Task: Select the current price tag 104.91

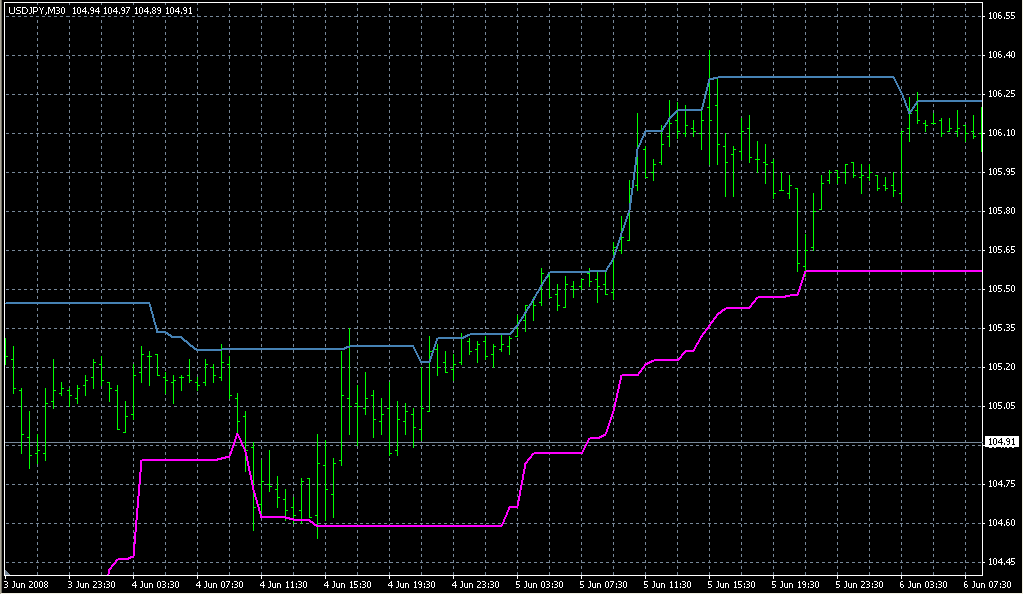Action: pyautogui.click(x=1001, y=442)
